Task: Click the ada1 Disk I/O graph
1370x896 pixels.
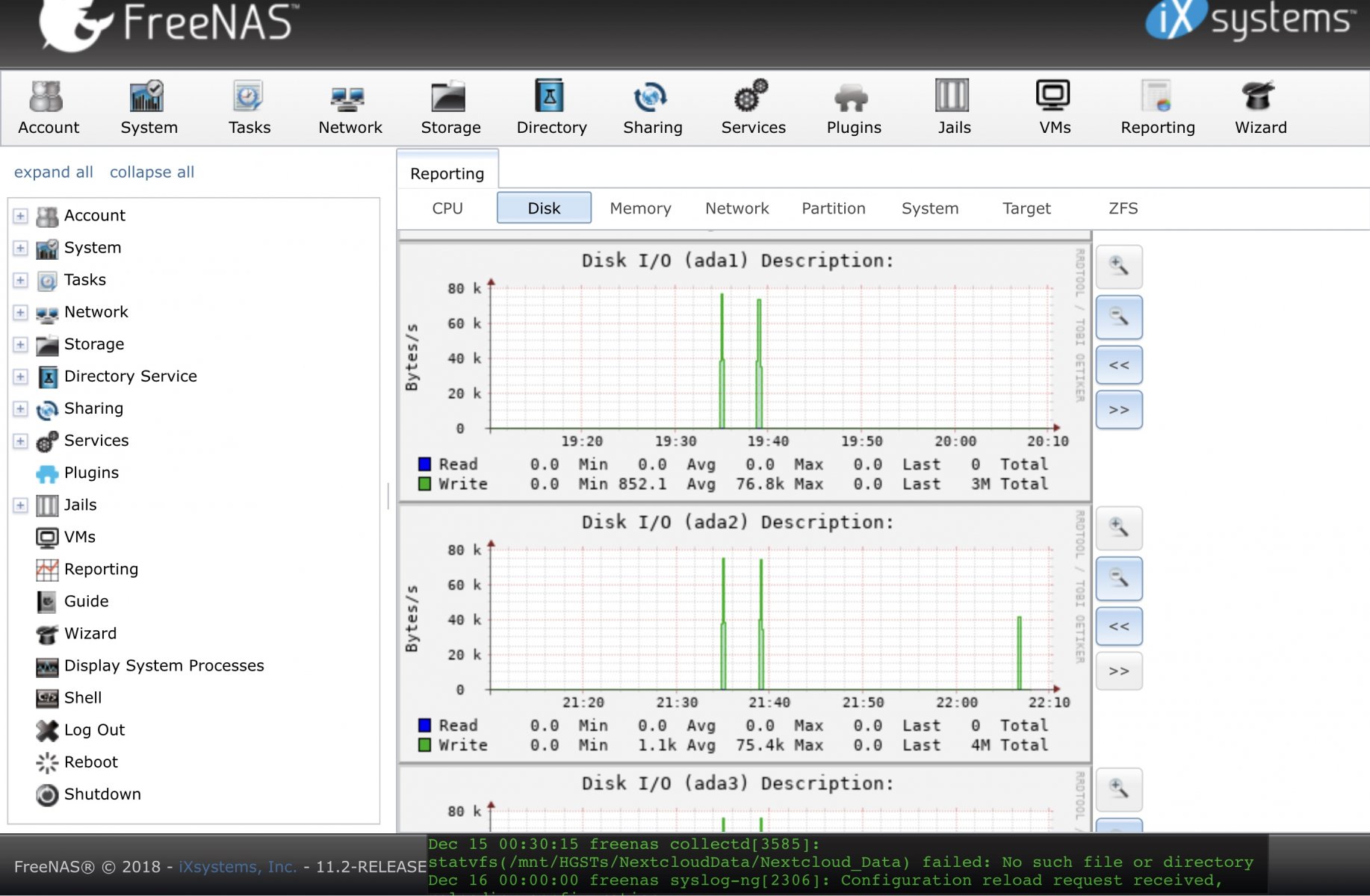Action: click(x=745, y=372)
